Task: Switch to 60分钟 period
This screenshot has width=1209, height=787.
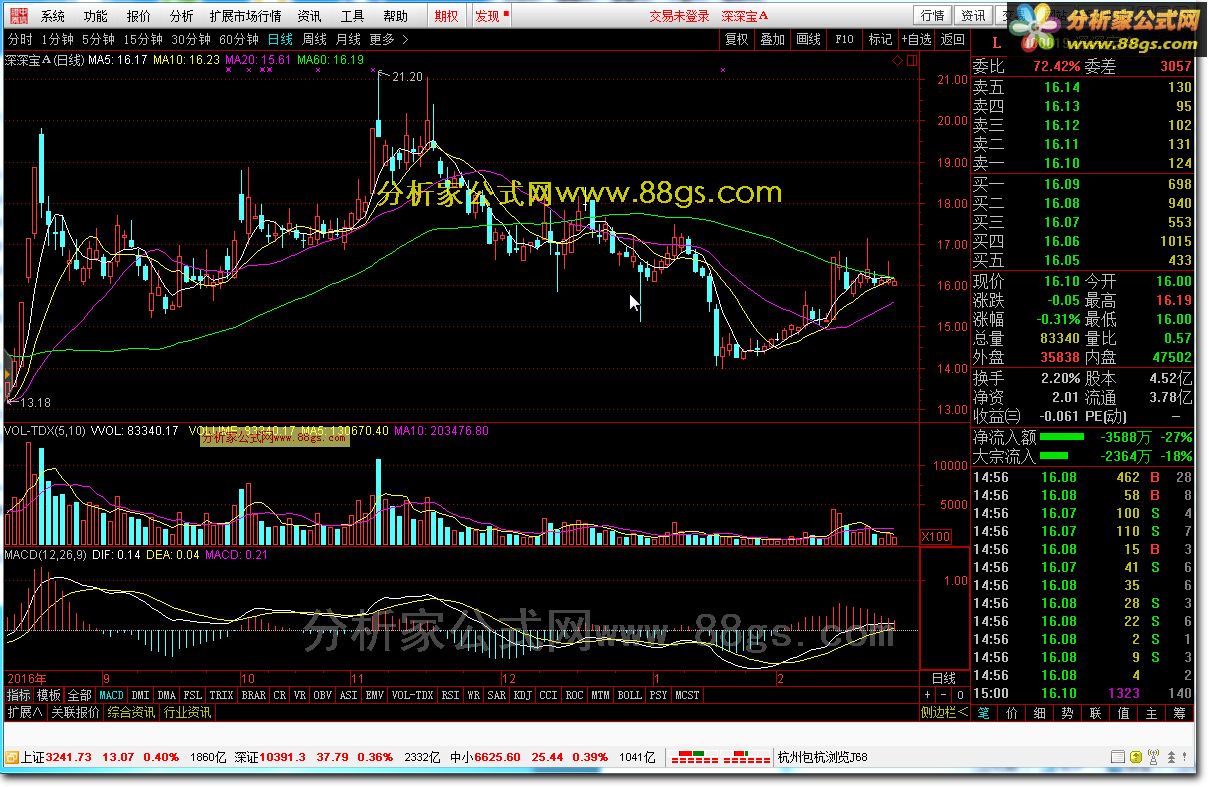Action: (238, 39)
